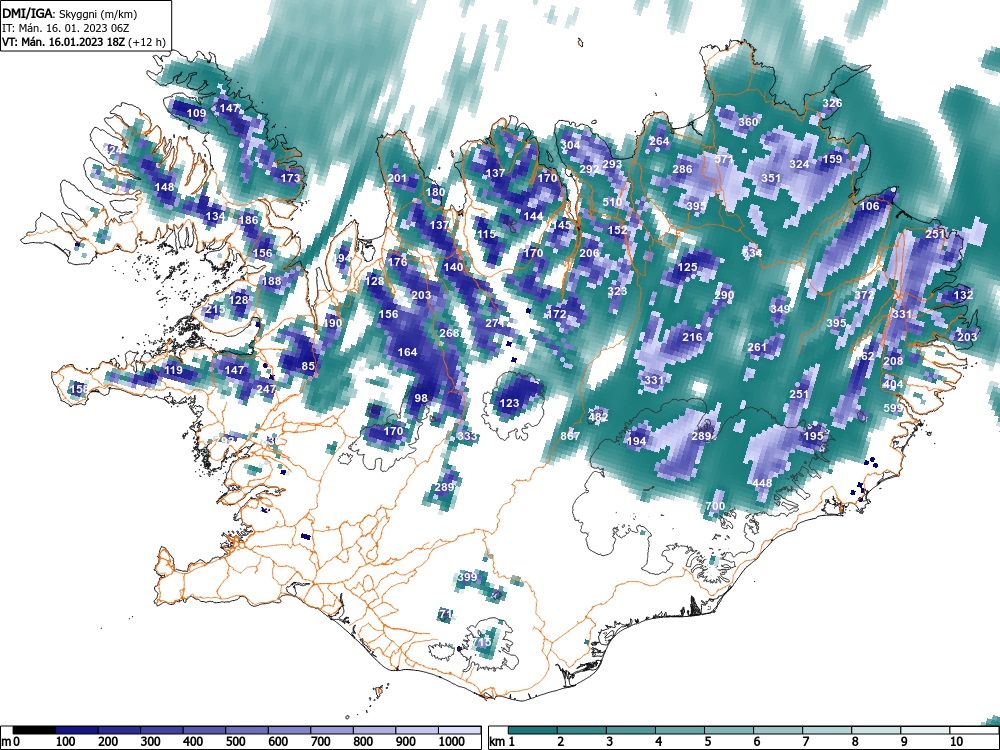The width and height of the screenshot is (1000, 750).
Task: Click the visibility value 247 on the map
Action: 266,389
